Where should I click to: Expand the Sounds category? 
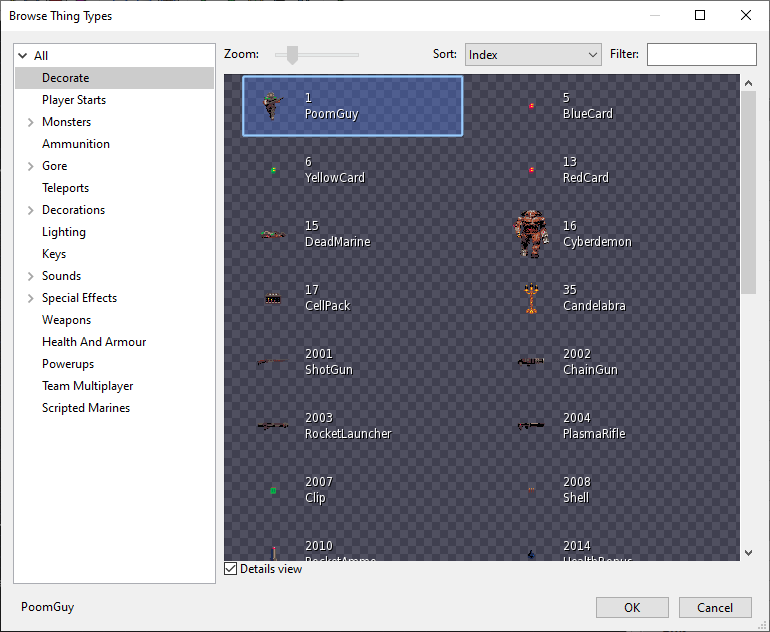click(x=30, y=276)
